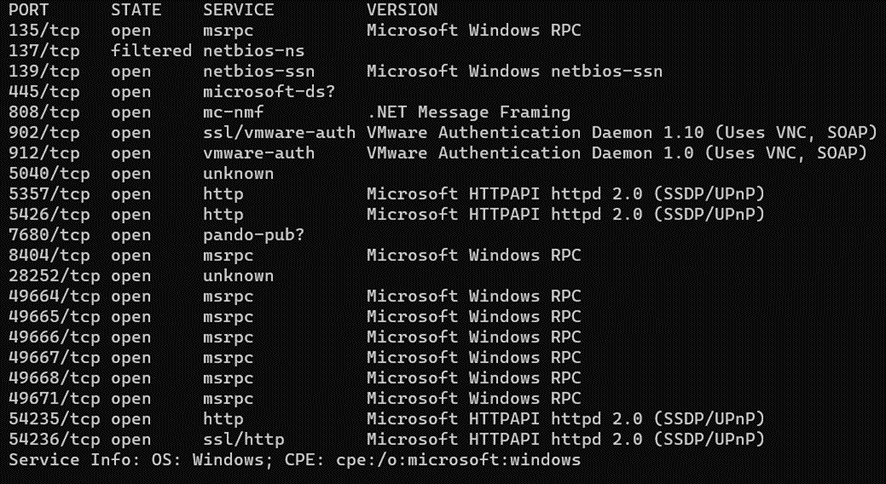Click 'Microsoft Windows netbios-ssn' version text
Viewport: 886px width, 484px height.
tap(514, 71)
